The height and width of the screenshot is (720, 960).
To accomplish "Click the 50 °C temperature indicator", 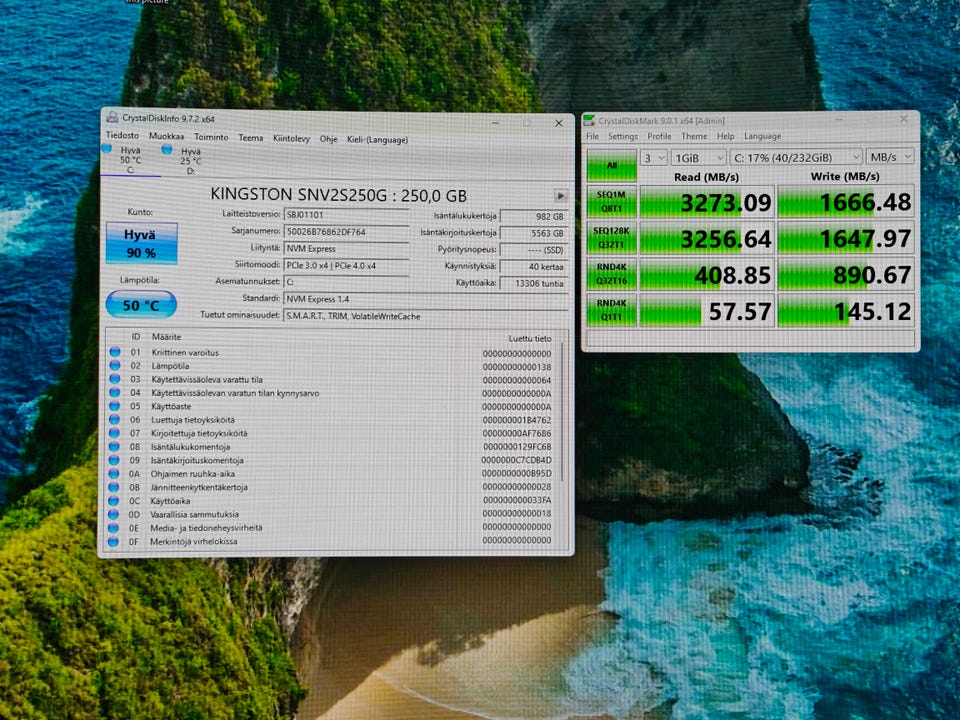I will point(141,303).
